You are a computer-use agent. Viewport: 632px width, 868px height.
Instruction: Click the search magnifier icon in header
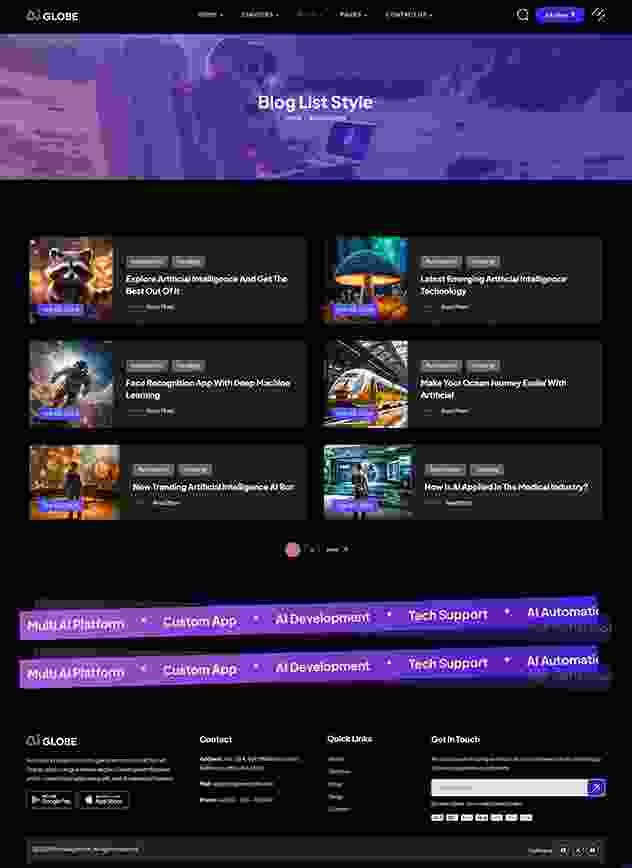tap(522, 15)
